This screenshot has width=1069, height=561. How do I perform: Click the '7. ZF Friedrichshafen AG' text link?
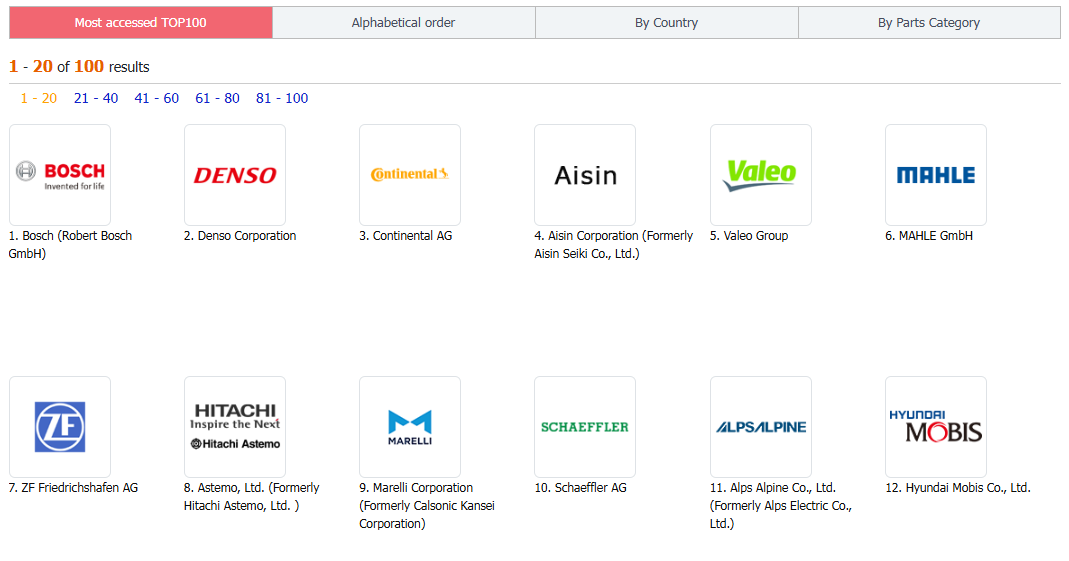(x=73, y=488)
